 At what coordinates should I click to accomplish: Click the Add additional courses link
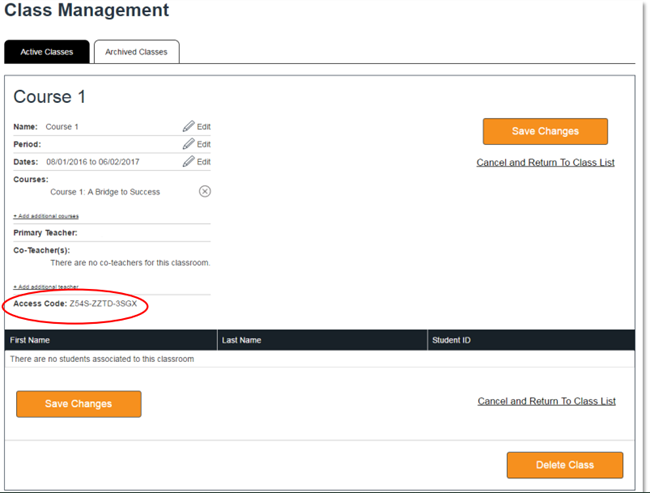[46, 216]
